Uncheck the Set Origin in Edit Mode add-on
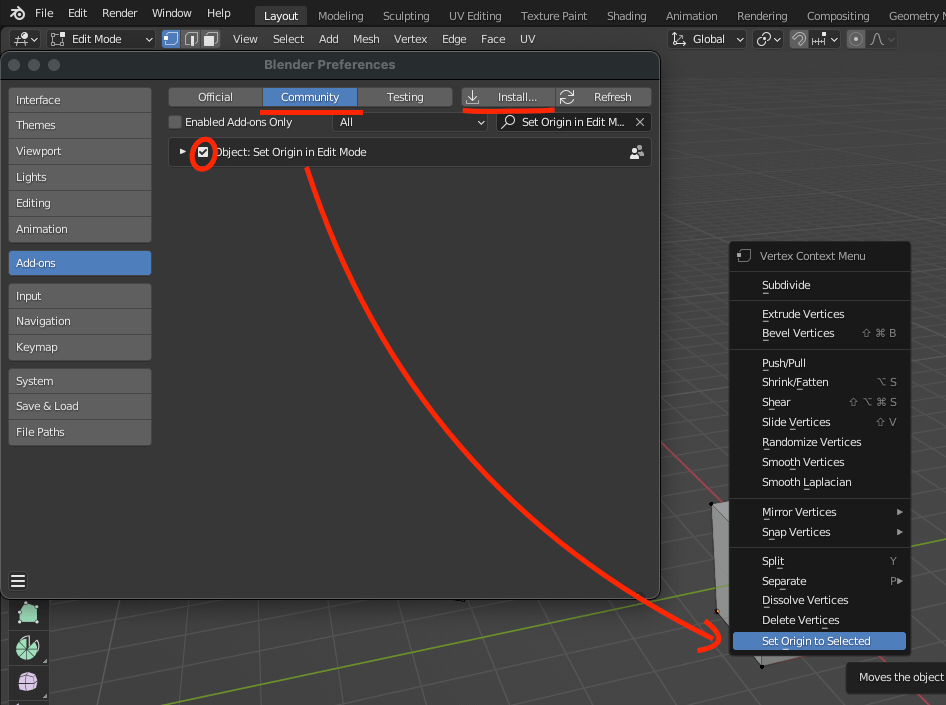Viewport: 946px width, 705px height. pyautogui.click(x=203, y=152)
